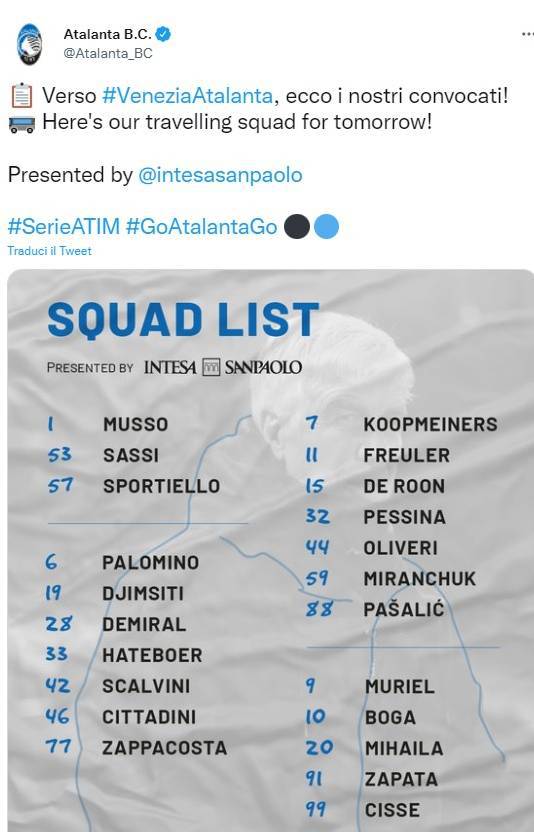Click the blue verified badge icon
The height and width of the screenshot is (832, 534).
point(163,34)
